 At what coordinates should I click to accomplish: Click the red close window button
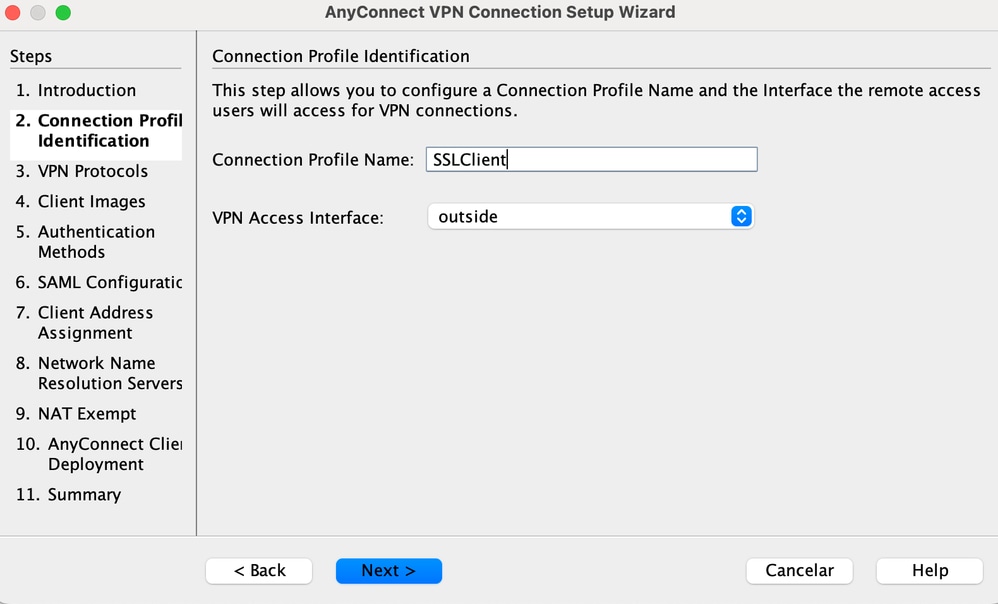point(13,13)
